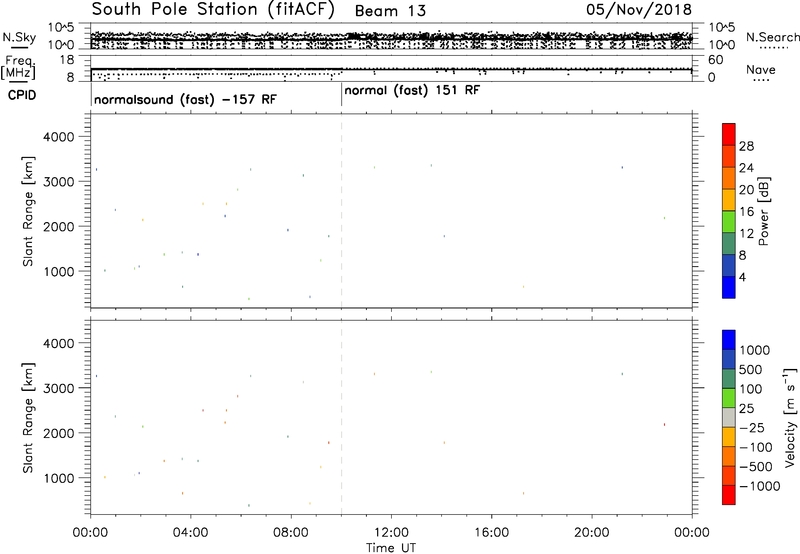Click the power panel 'Slant Range [km]' label

click(28, 211)
